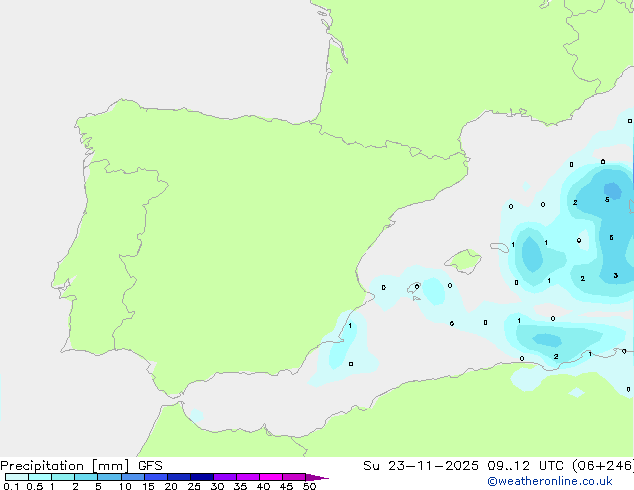Click the 40 to 45 mm magenta swatch

271,477
